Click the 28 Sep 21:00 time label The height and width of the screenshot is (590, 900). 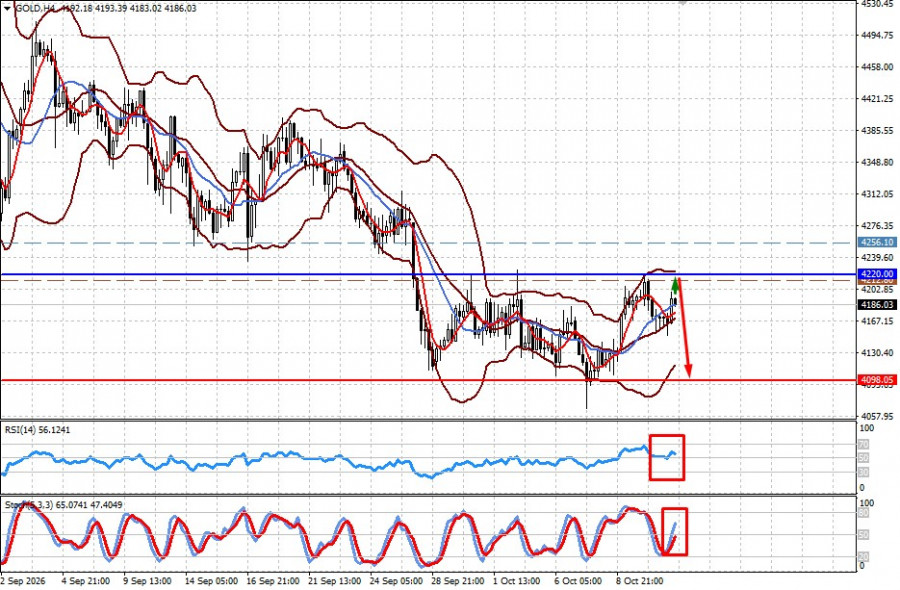tap(458, 581)
